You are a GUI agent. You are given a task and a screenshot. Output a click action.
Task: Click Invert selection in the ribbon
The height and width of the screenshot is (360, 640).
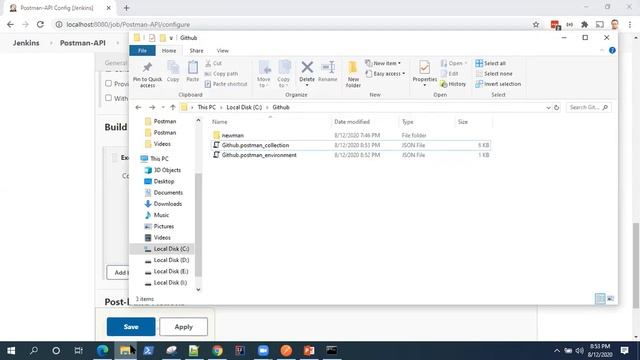pos(498,84)
